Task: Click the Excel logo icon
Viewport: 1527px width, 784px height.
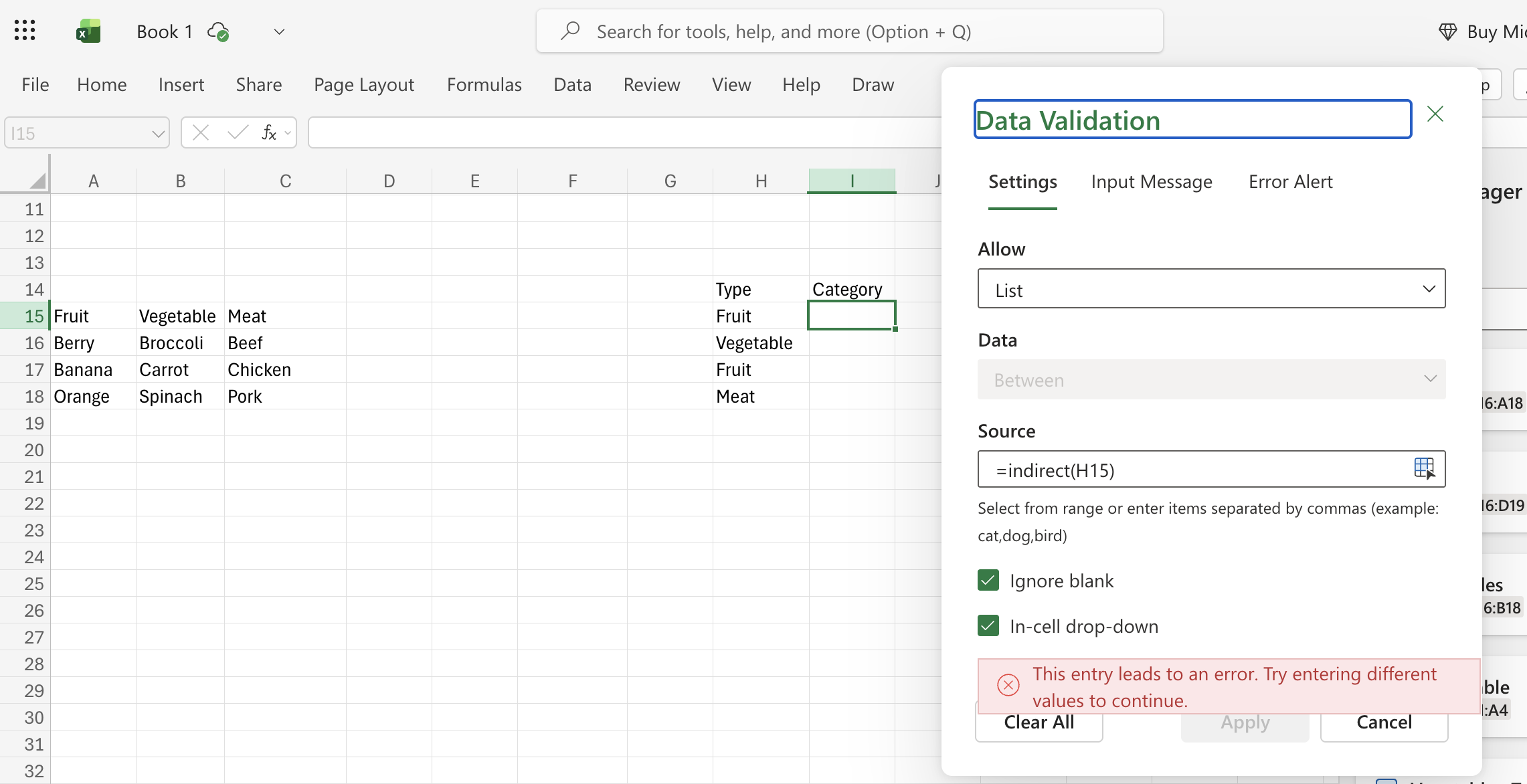Action: click(x=88, y=31)
